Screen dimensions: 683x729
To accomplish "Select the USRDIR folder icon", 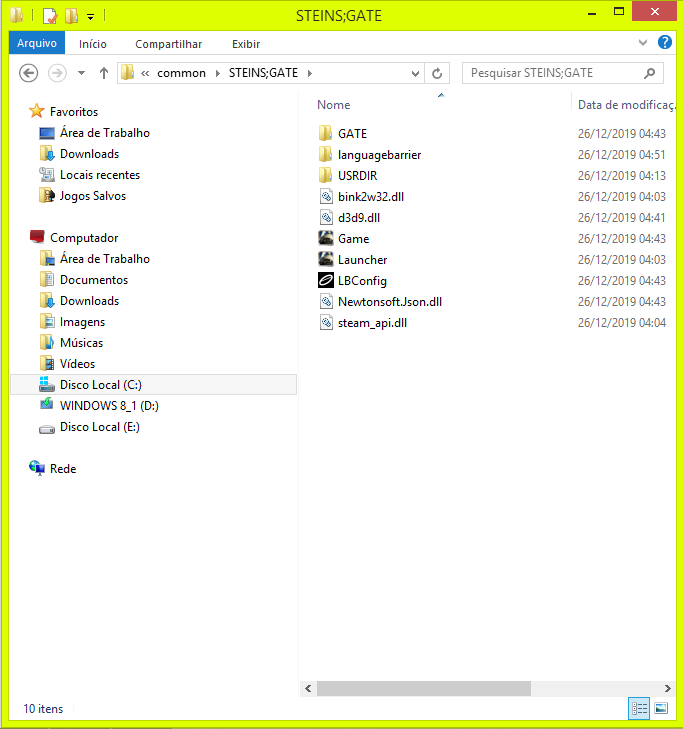I will click(x=325, y=175).
